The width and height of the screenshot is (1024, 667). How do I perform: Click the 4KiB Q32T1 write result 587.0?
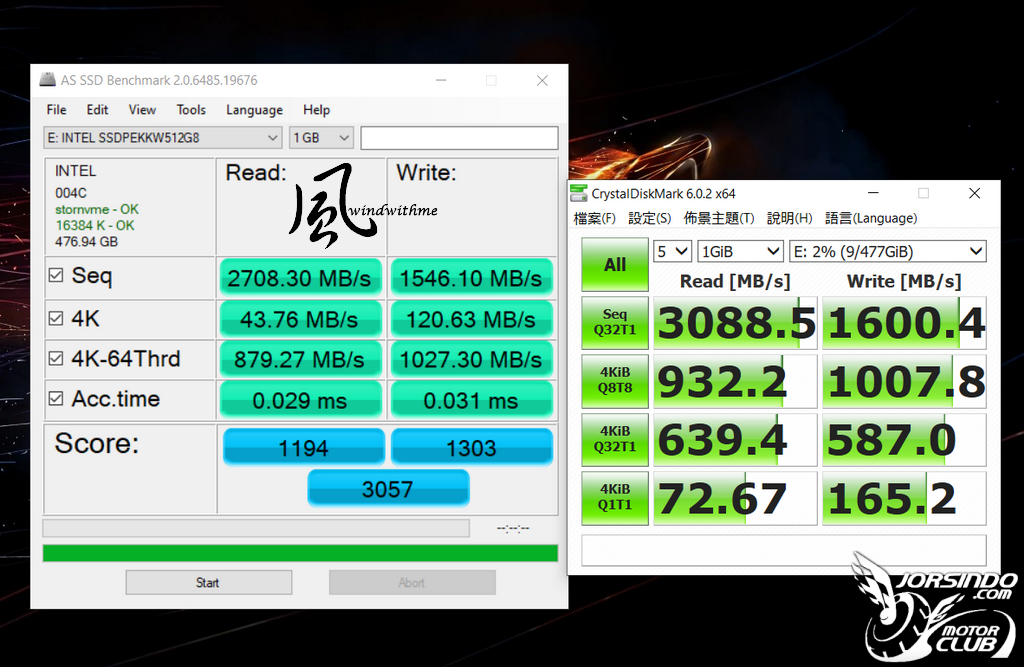pos(904,439)
